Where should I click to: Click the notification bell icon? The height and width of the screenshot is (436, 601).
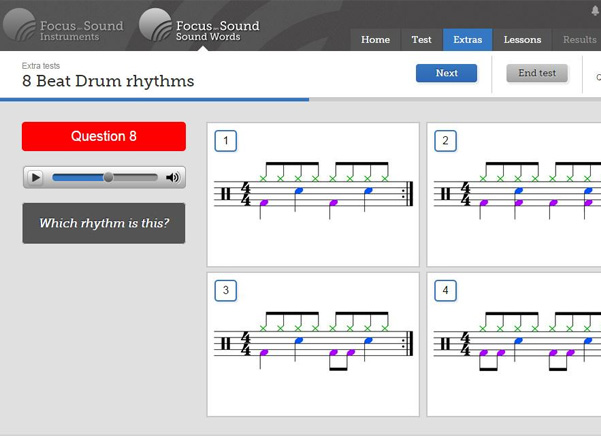pos(595,11)
